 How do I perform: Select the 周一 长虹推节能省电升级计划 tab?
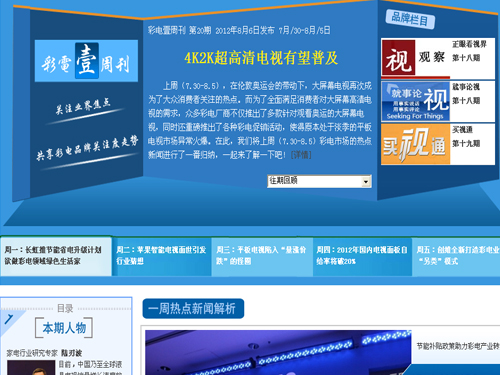pos(56,256)
